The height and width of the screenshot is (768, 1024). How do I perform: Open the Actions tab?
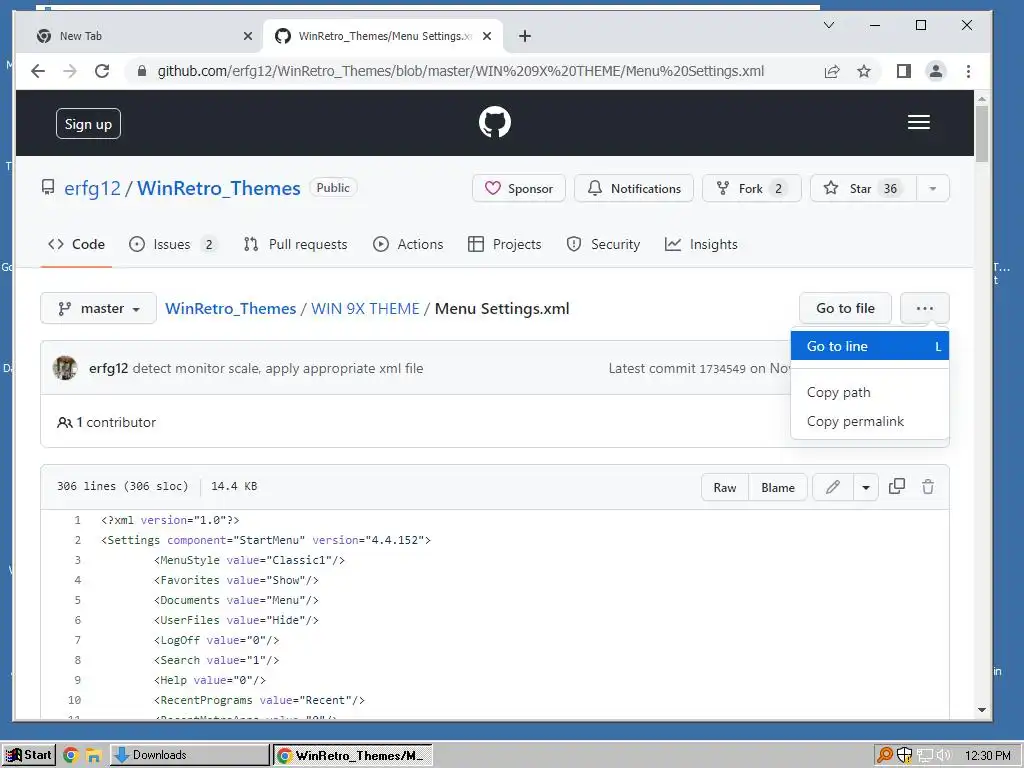coord(408,244)
